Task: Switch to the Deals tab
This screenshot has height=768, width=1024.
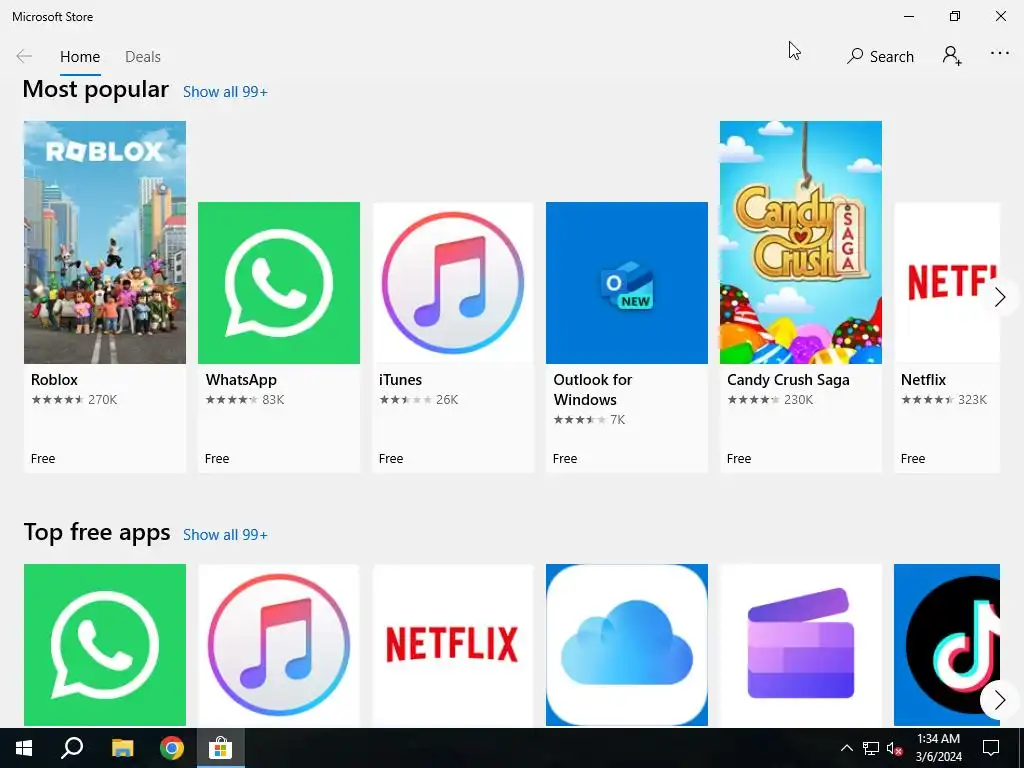Action: point(143,57)
